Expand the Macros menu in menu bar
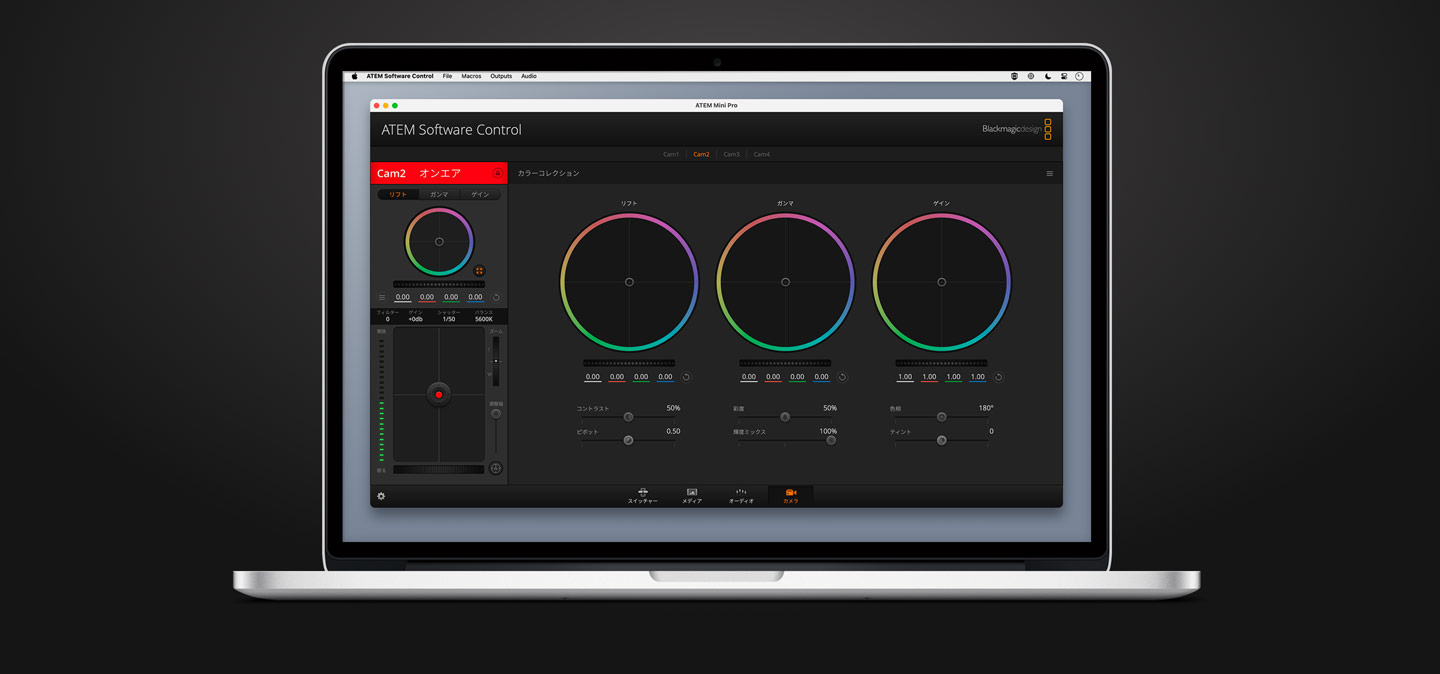 point(470,76)
